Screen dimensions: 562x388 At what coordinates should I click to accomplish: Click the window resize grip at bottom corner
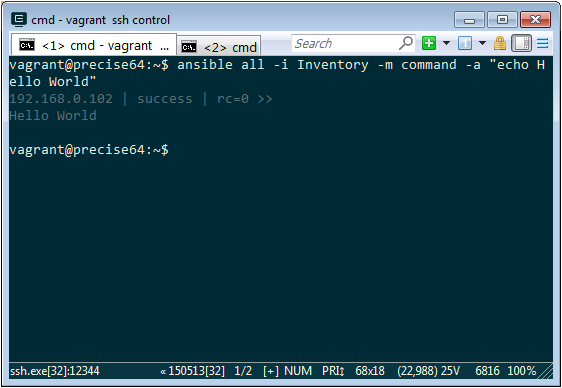pos(546,372)
